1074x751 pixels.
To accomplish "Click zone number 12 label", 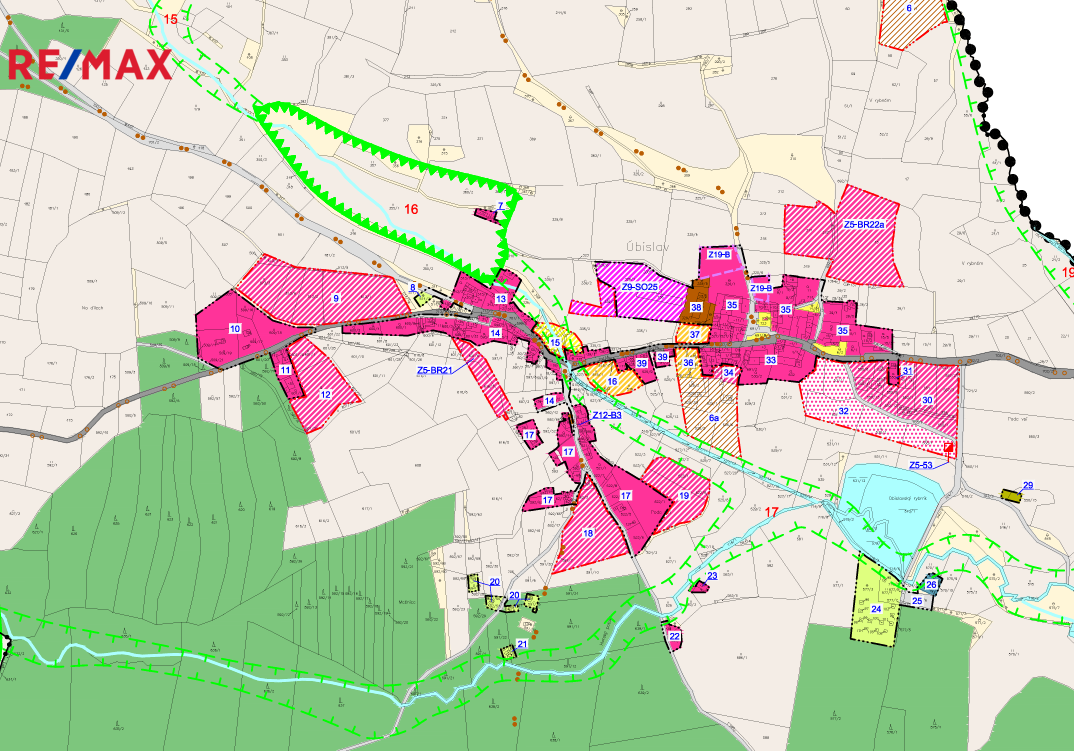I will tap(325, 395).
